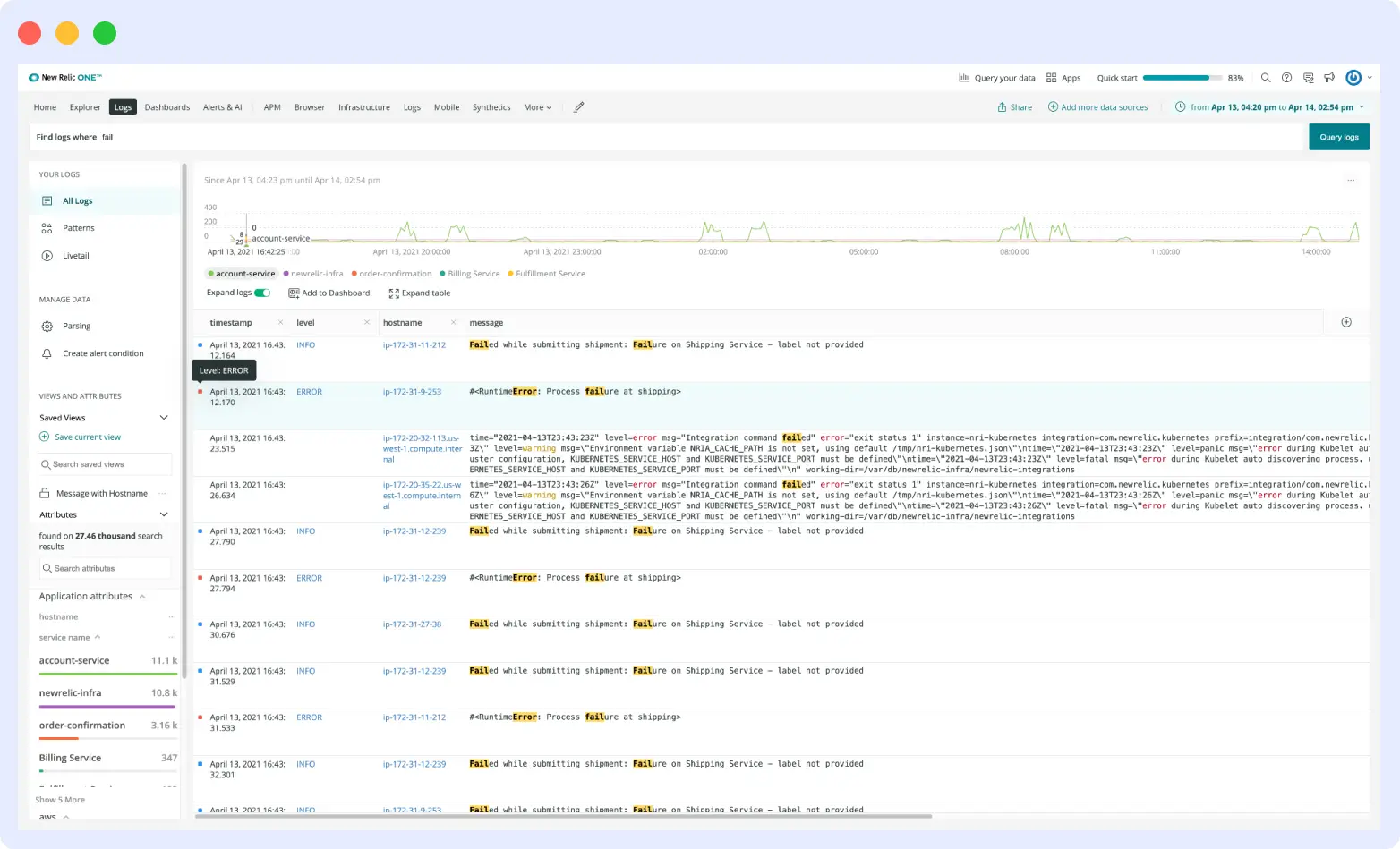
Task: Toggle order-confirmation legend series
Action: click(391, 274)
